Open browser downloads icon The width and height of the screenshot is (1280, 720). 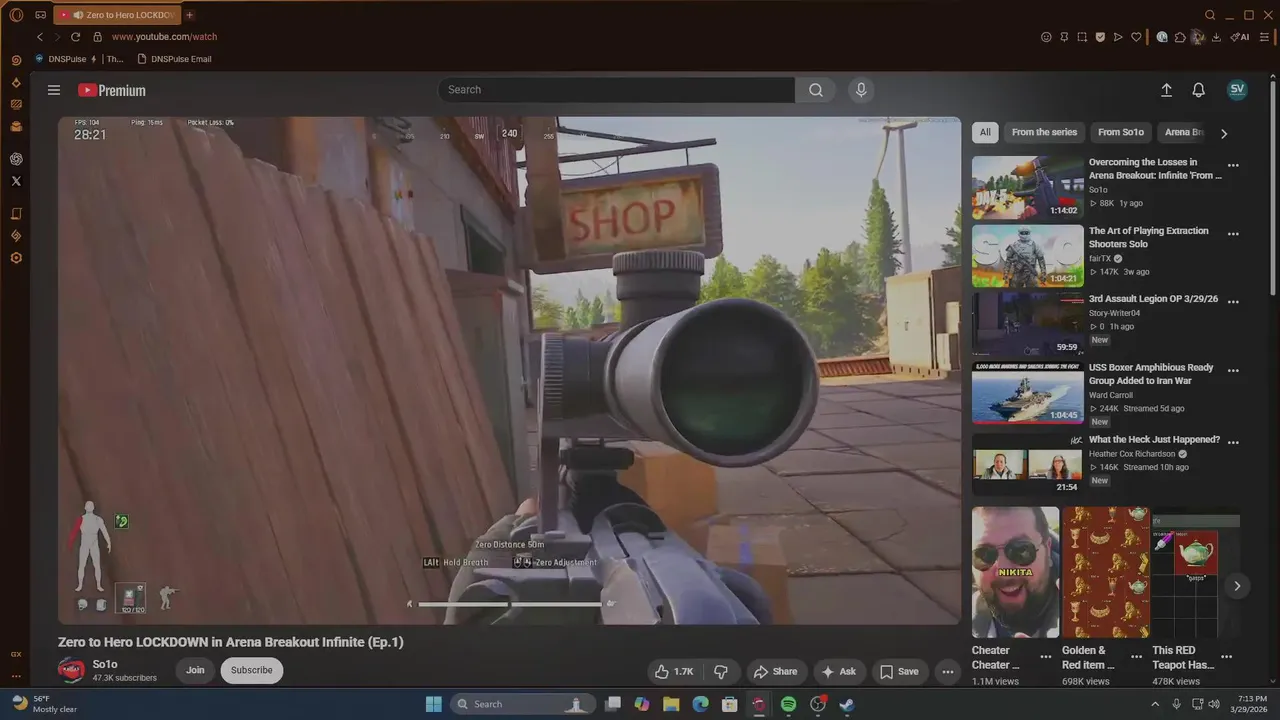pos(1216,37)
